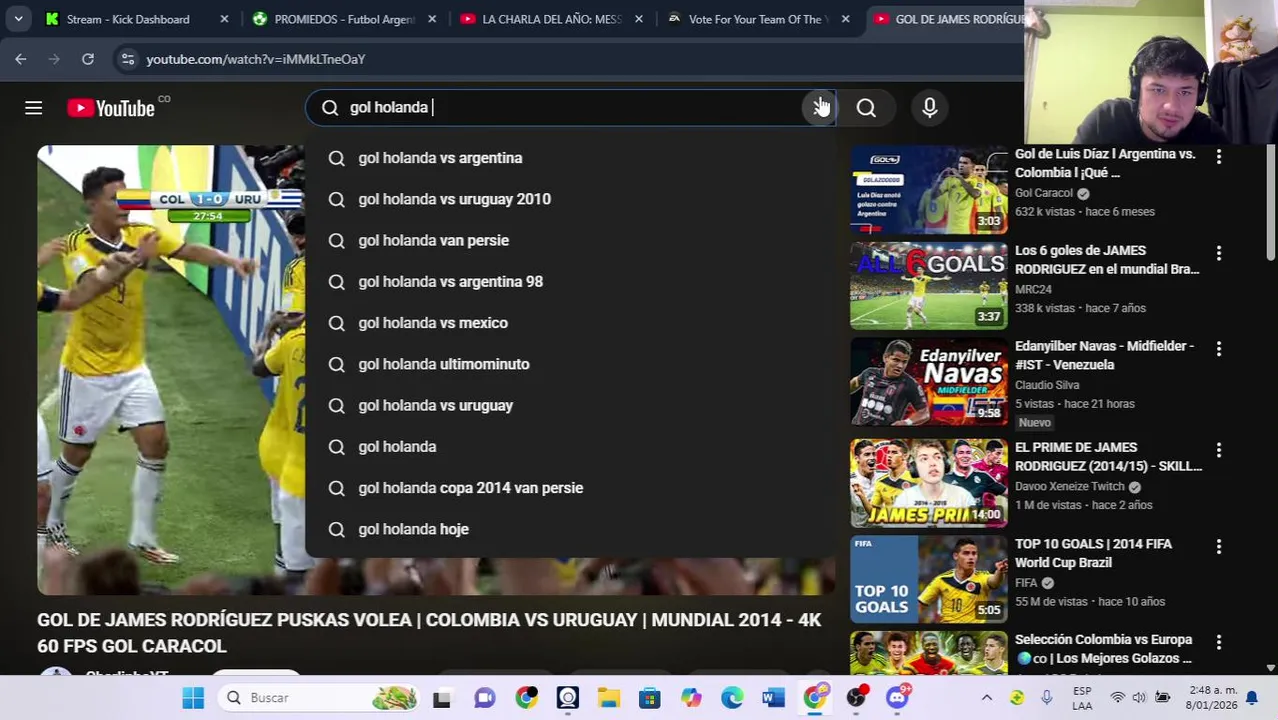Open the tab search dropdown arrow

[x=18, y=19]
